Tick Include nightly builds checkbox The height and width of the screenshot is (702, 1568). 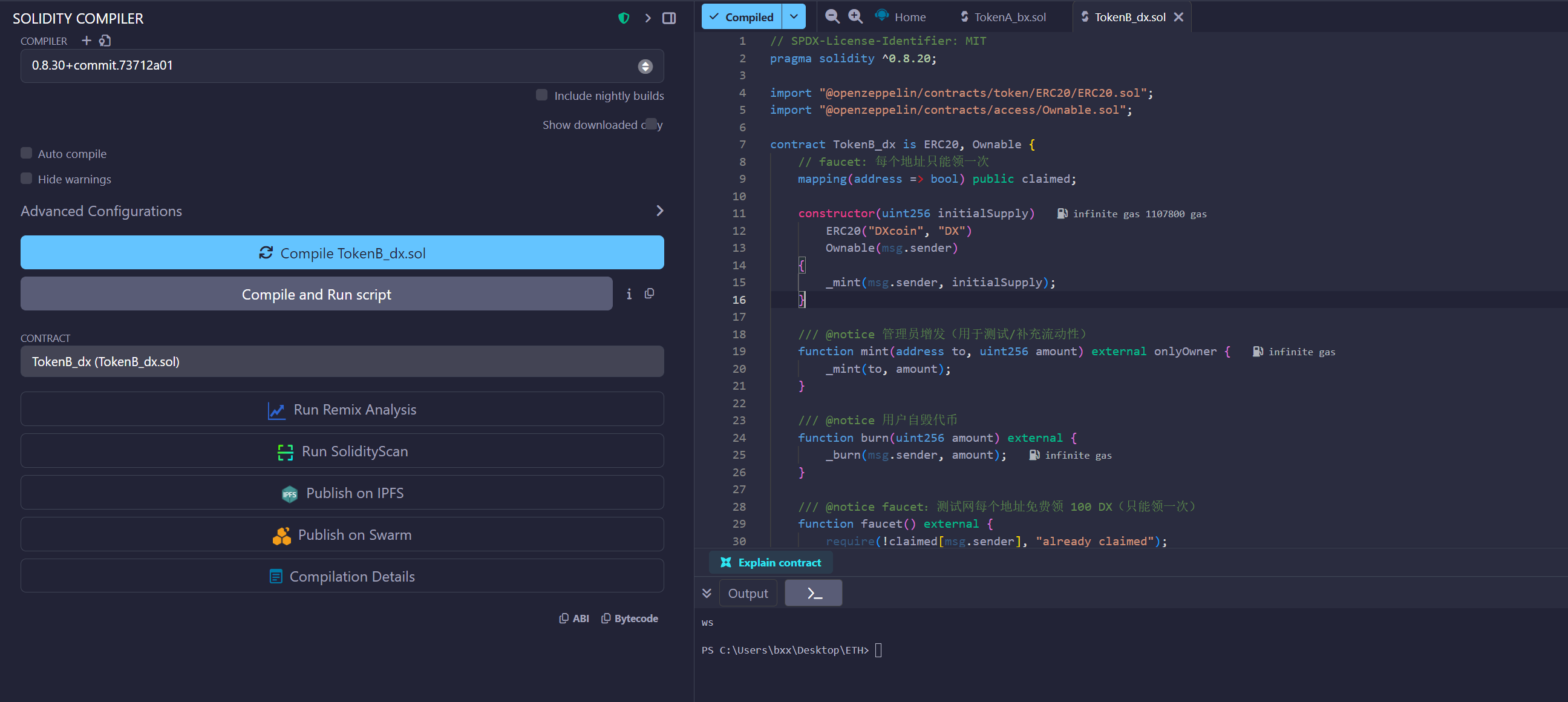541,95
